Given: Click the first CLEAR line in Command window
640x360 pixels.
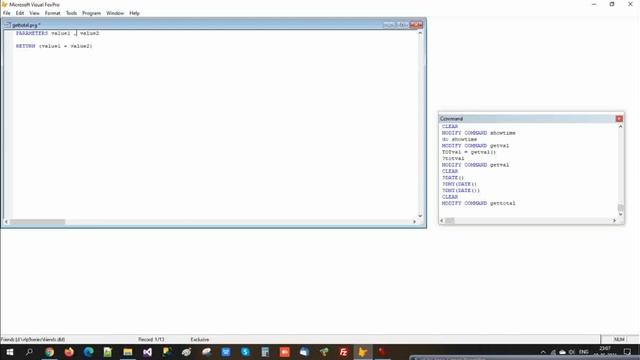Looking at the screenshot, I should pyautogui.click(x=450, y=127).
